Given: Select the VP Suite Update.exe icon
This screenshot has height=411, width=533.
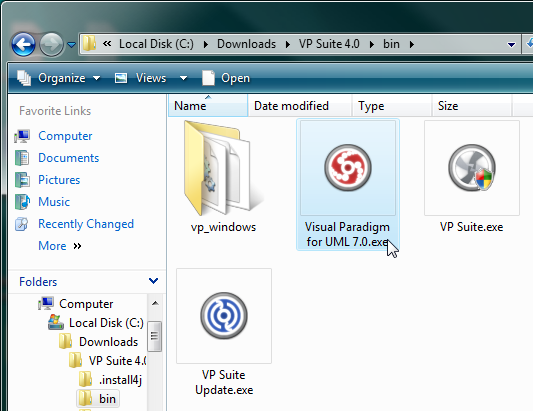Looking at the screenshot, I should (x=224, y=316).
